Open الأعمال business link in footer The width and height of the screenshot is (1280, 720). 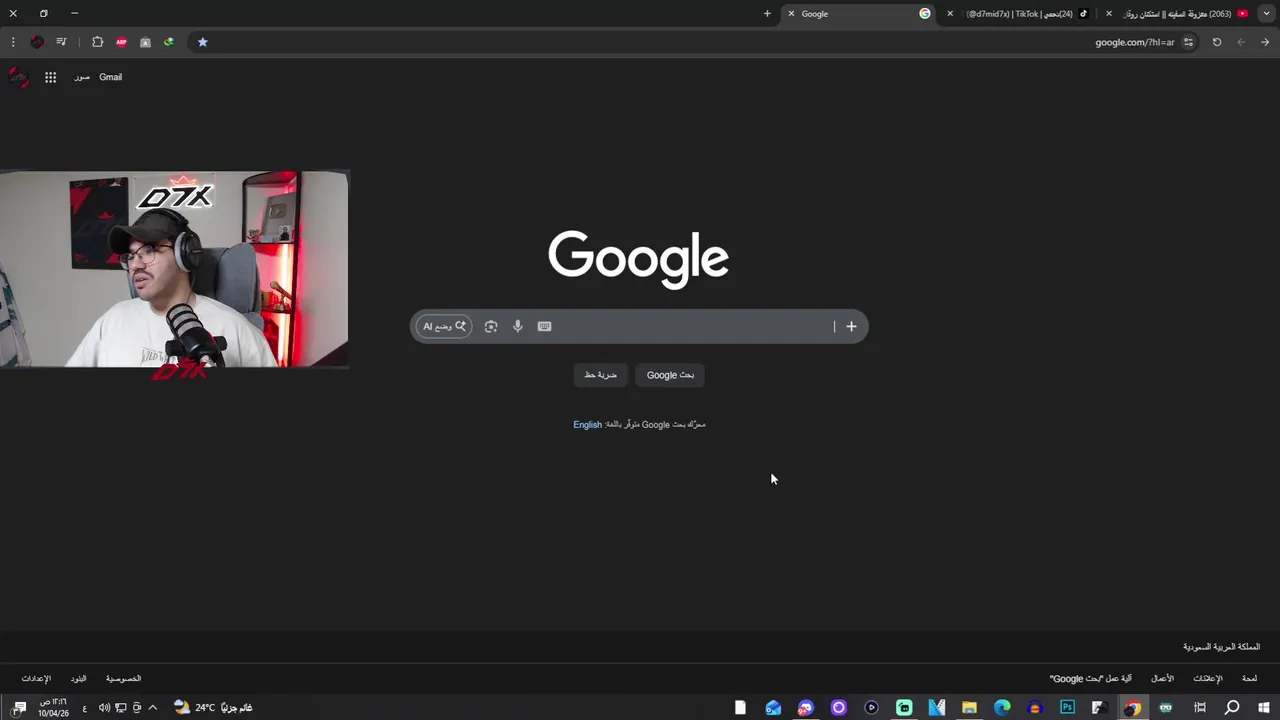(x=1162, y=679)
